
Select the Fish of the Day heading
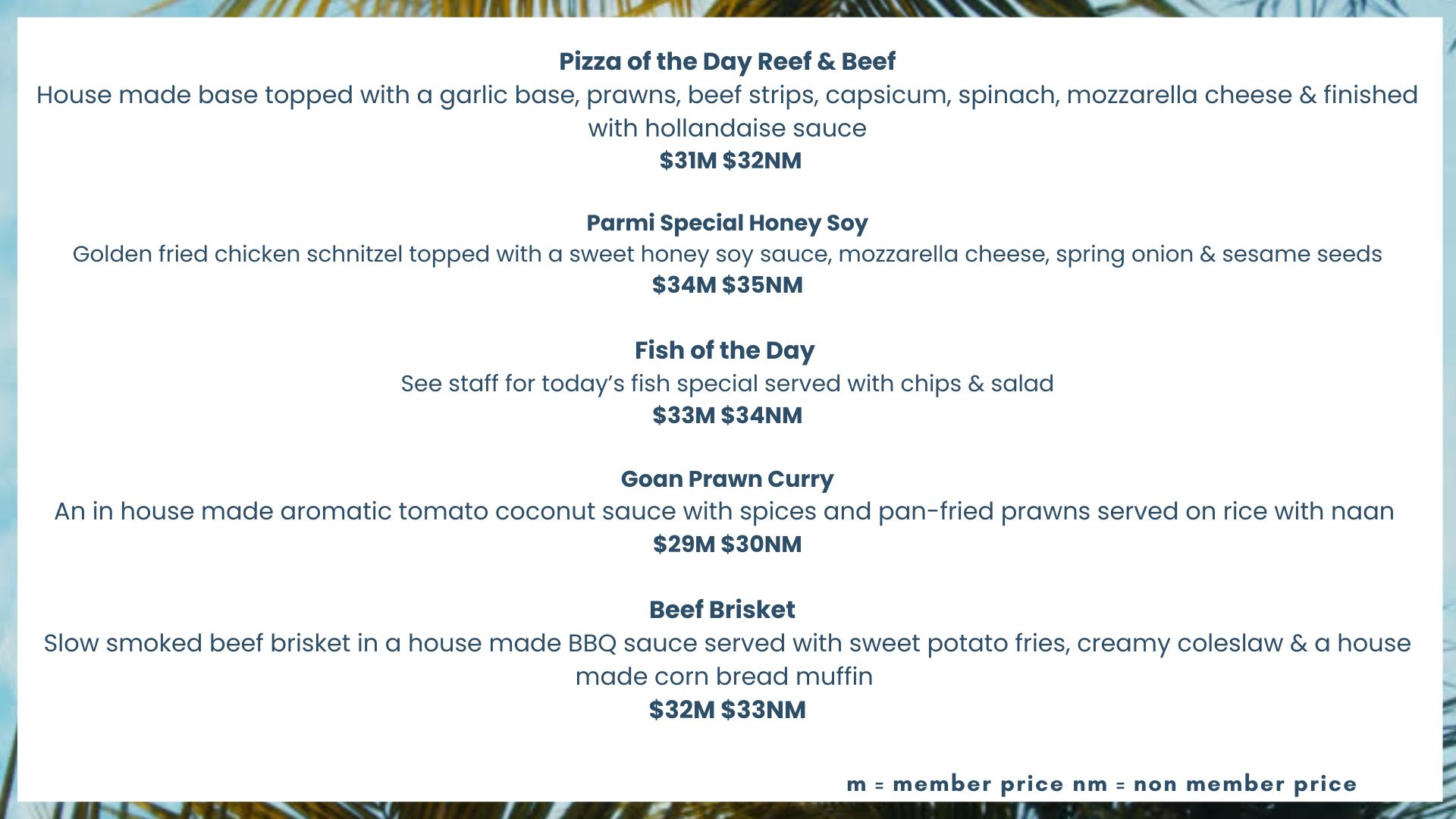[x=725, y=350]
